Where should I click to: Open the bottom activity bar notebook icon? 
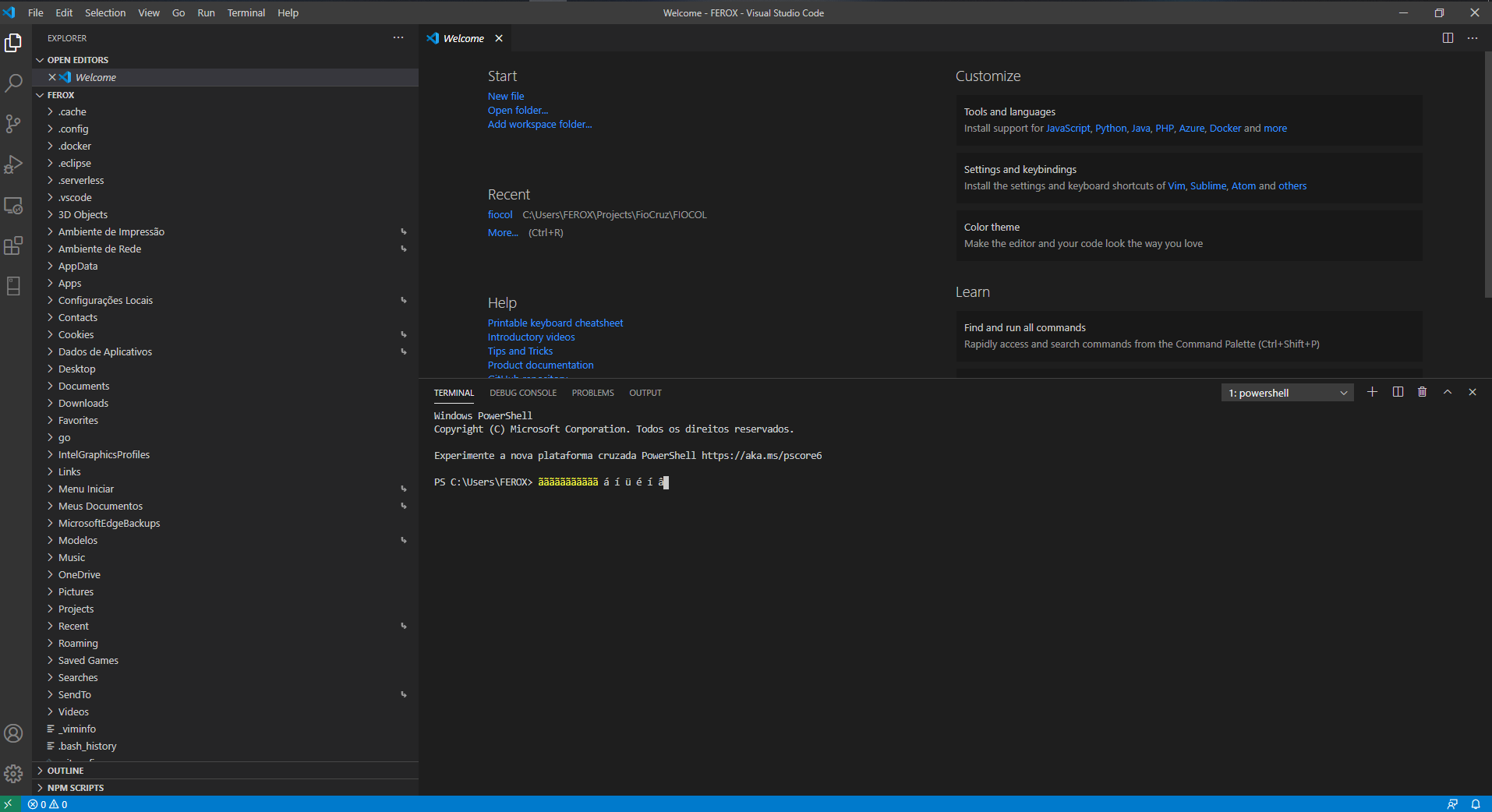(x=13, y=286)
